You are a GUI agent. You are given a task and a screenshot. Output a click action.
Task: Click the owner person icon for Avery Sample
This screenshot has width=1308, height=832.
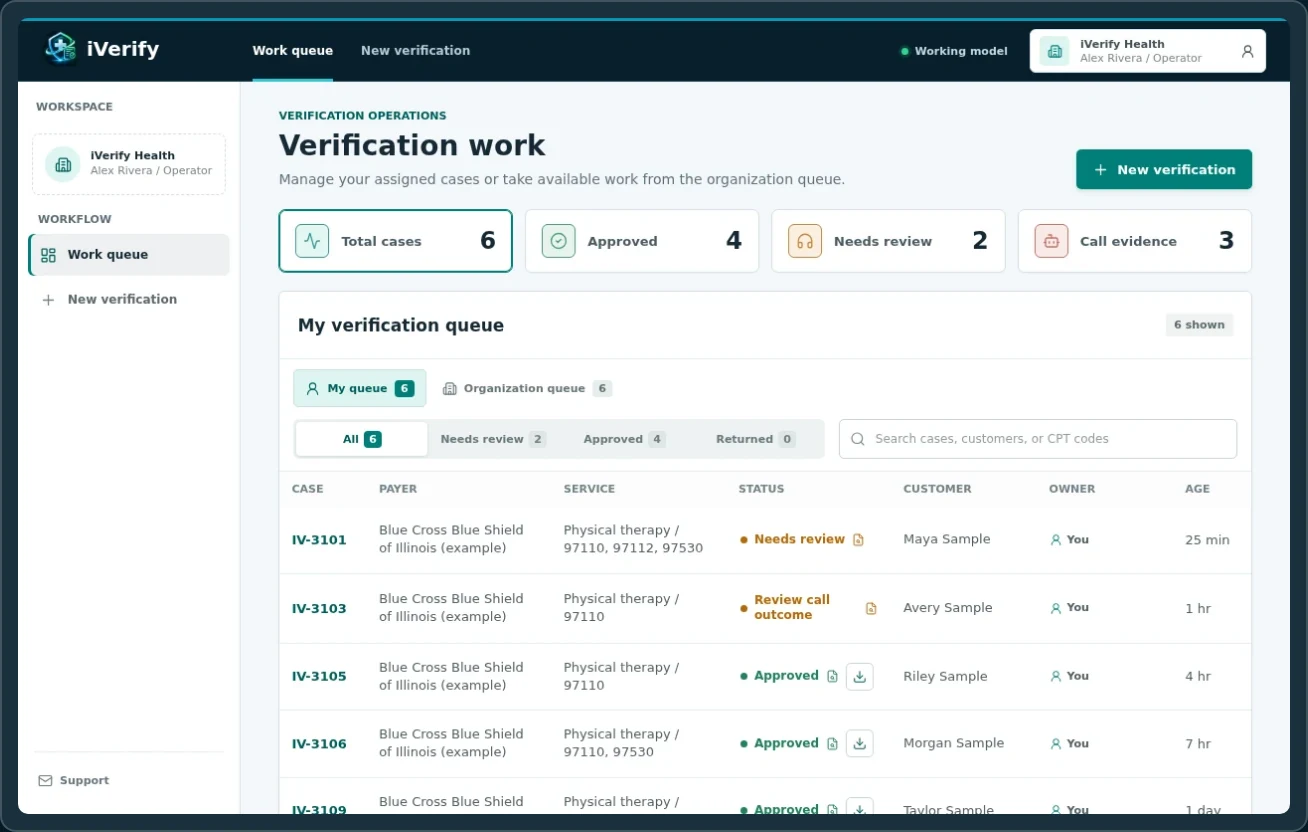[x=1056, y=608]
